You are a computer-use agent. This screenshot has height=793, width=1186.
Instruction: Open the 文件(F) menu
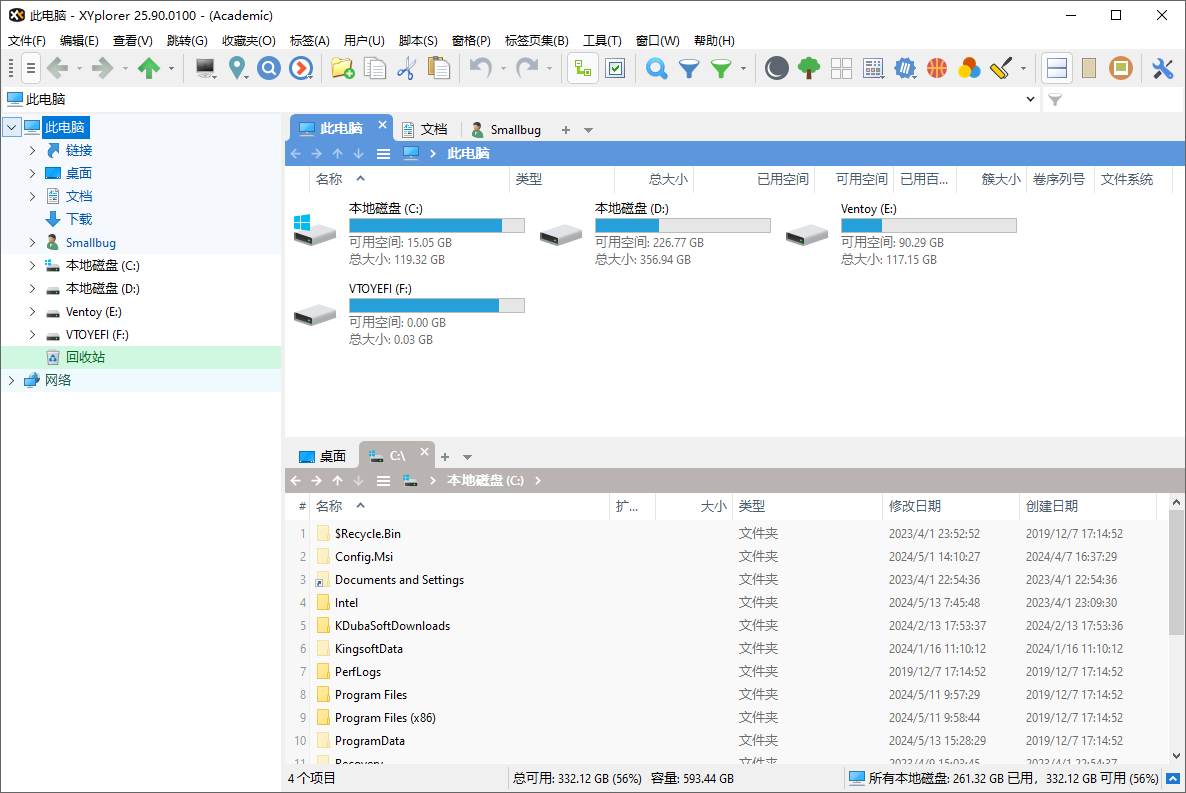(x=26, y=41)
